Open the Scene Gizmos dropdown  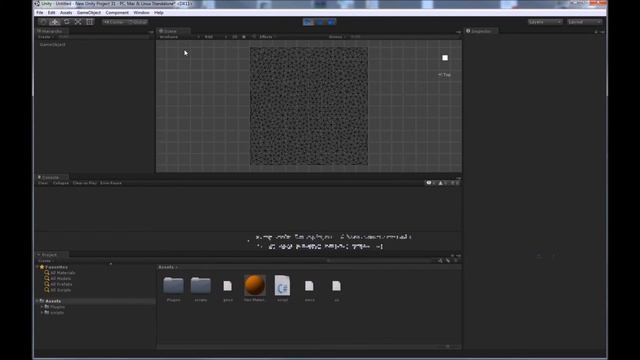[x=337, y=37]
